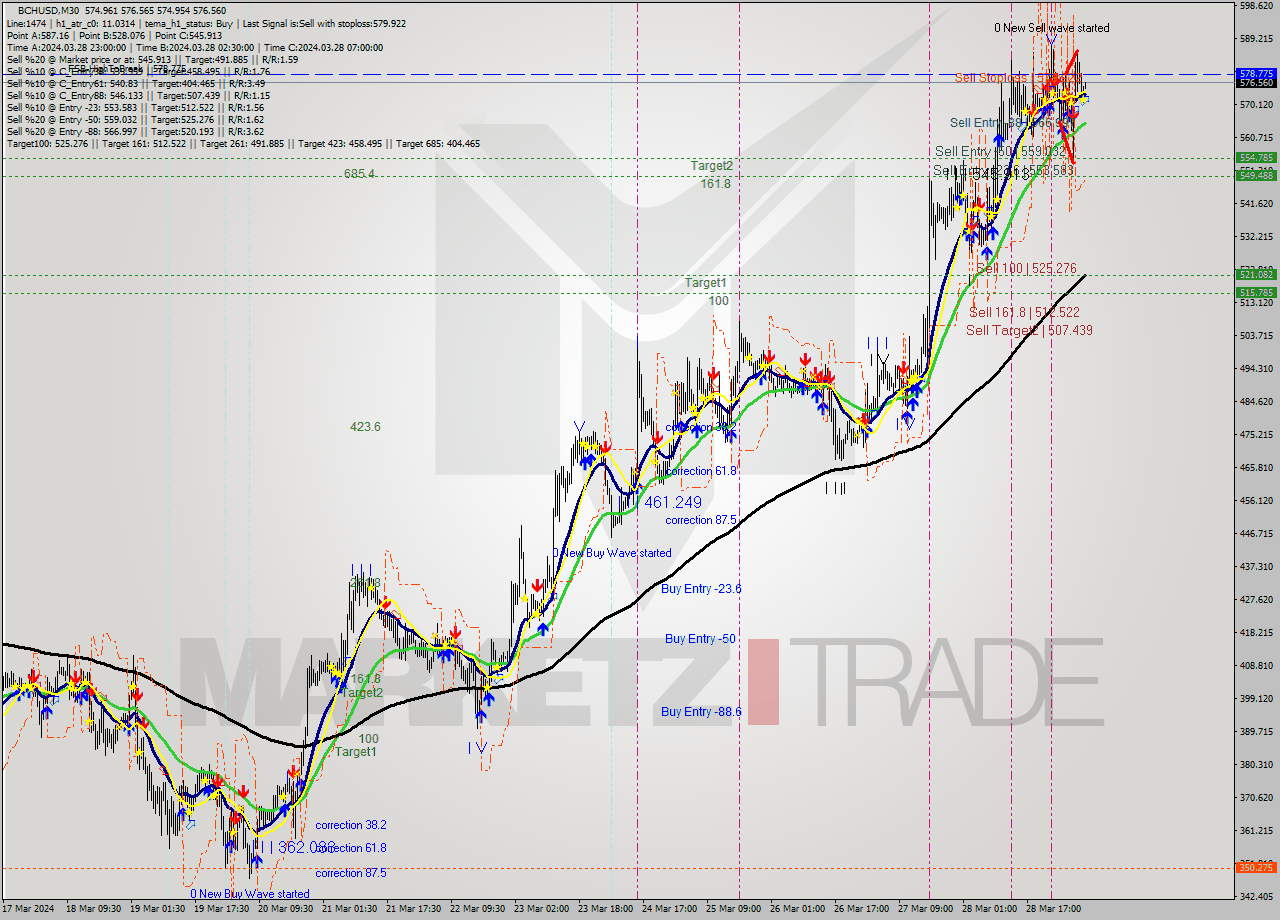This screenshot has height=920, width=1280.
Task: Click '28 Mar 17:00' on time axis
Action: (1053, 909)
